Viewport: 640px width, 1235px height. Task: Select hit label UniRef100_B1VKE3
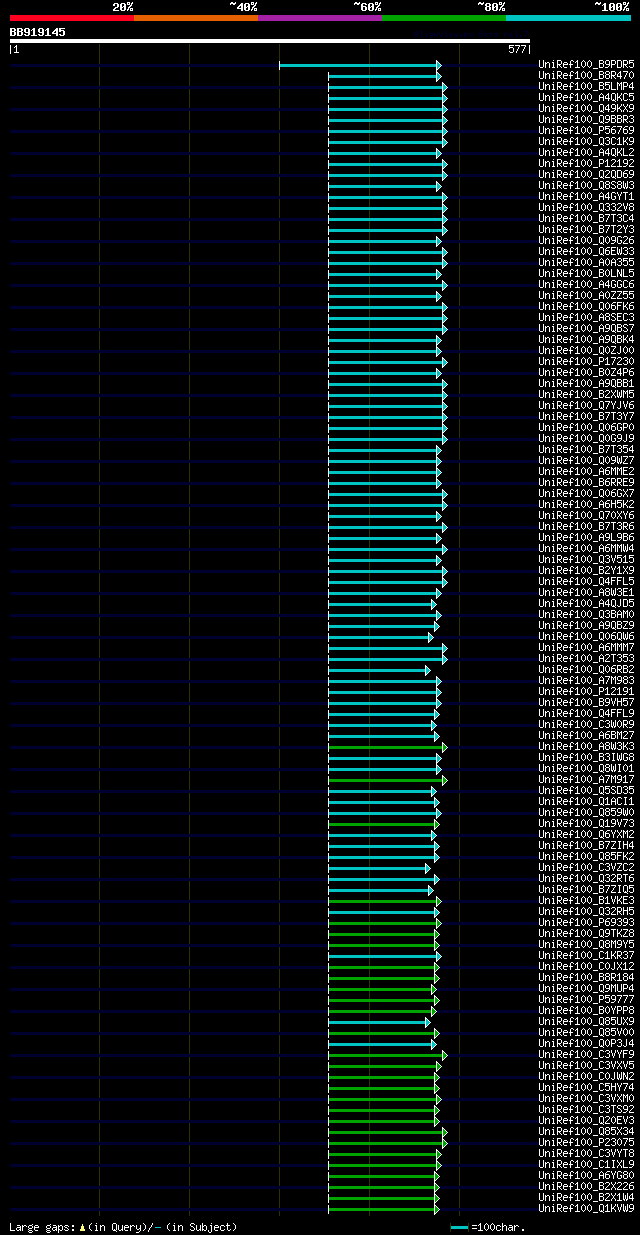[586, 900]
